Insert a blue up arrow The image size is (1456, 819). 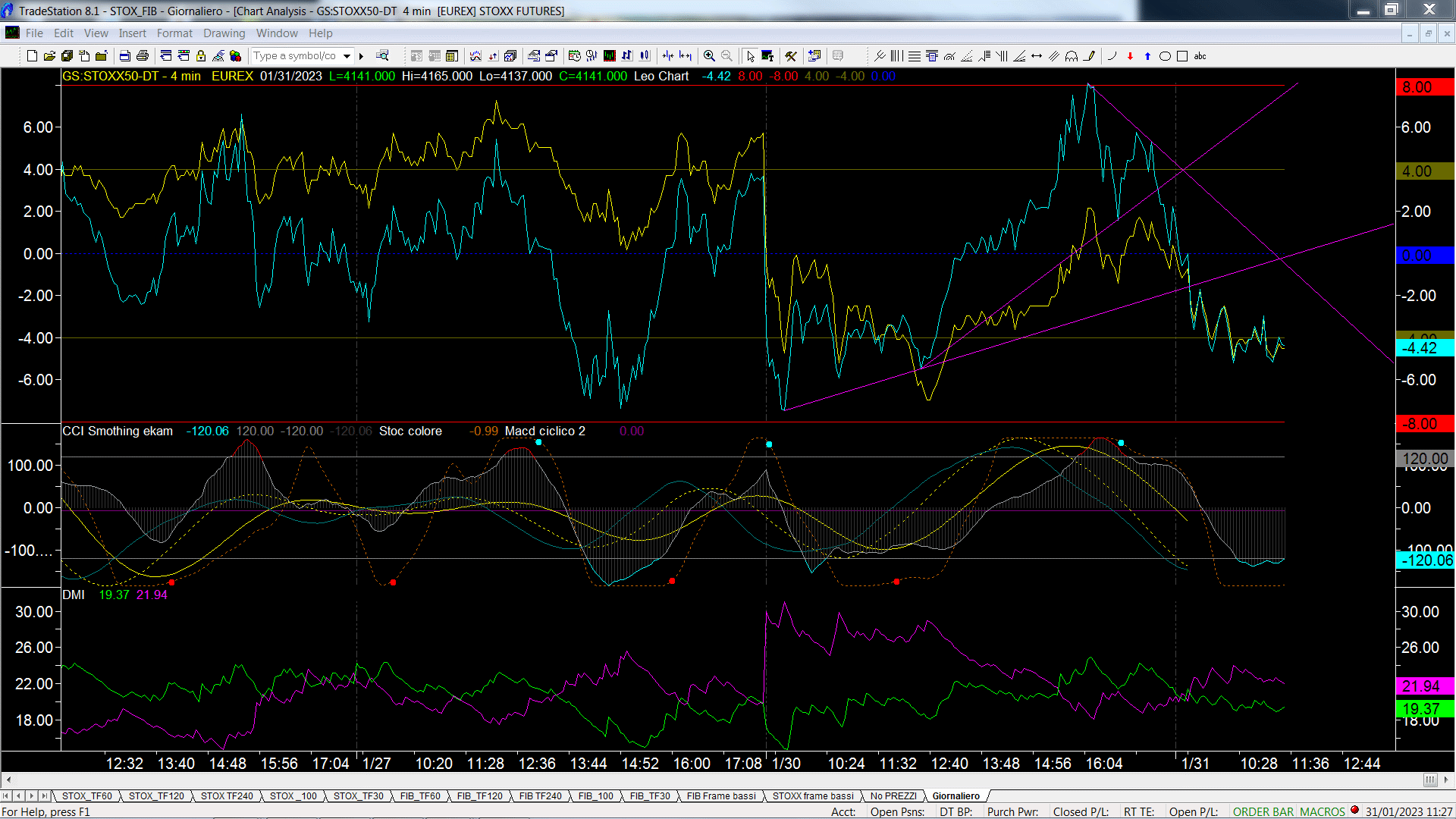point(1147,56)
